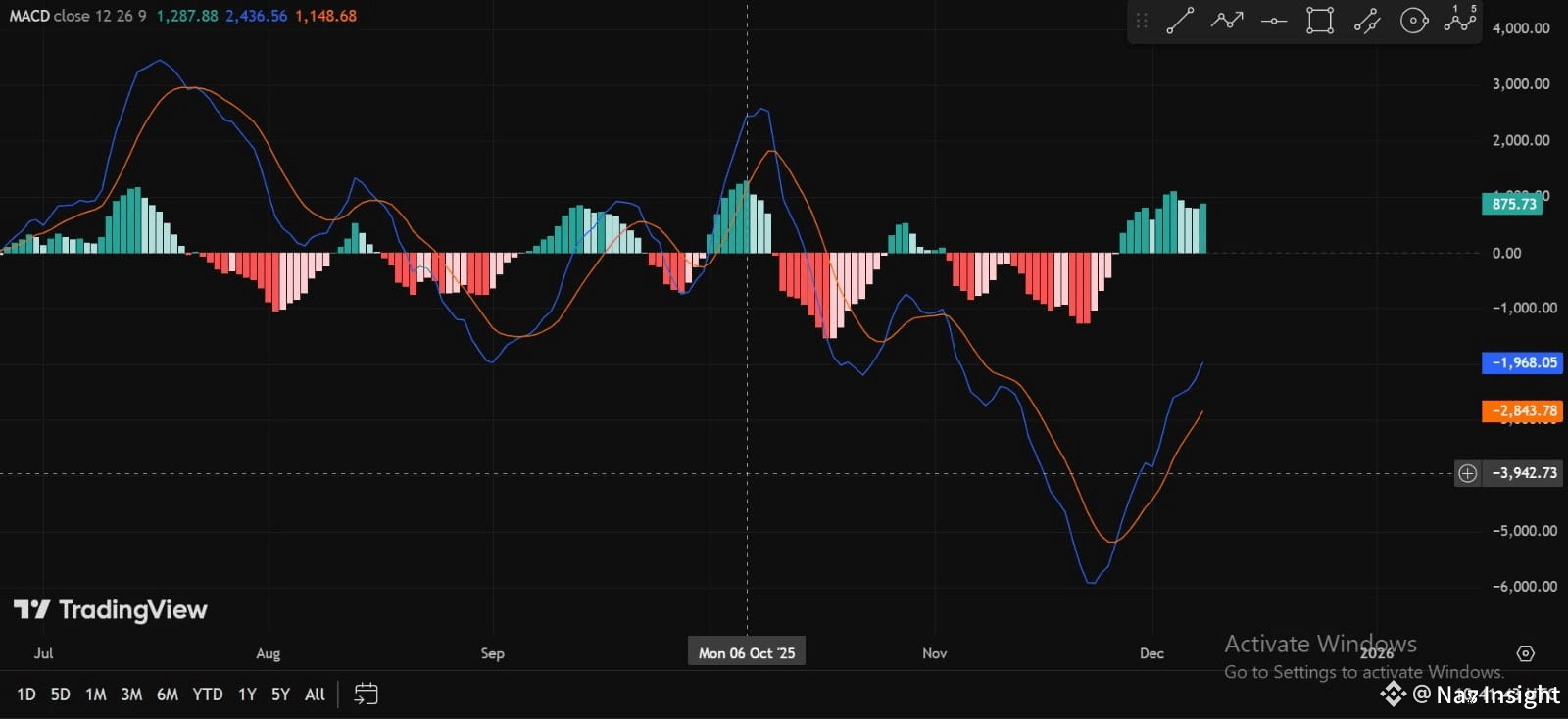The image size is (1568, 719).
Task: Select the Circle drawing tool
Action: 1414,21
